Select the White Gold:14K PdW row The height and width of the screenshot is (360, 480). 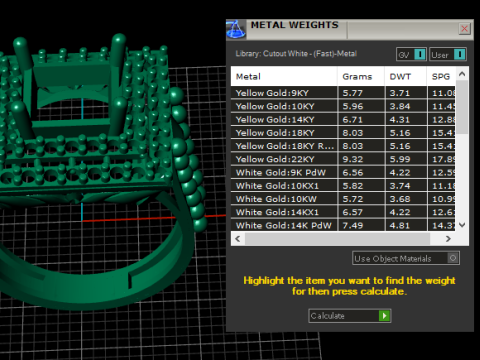[343, 225]
